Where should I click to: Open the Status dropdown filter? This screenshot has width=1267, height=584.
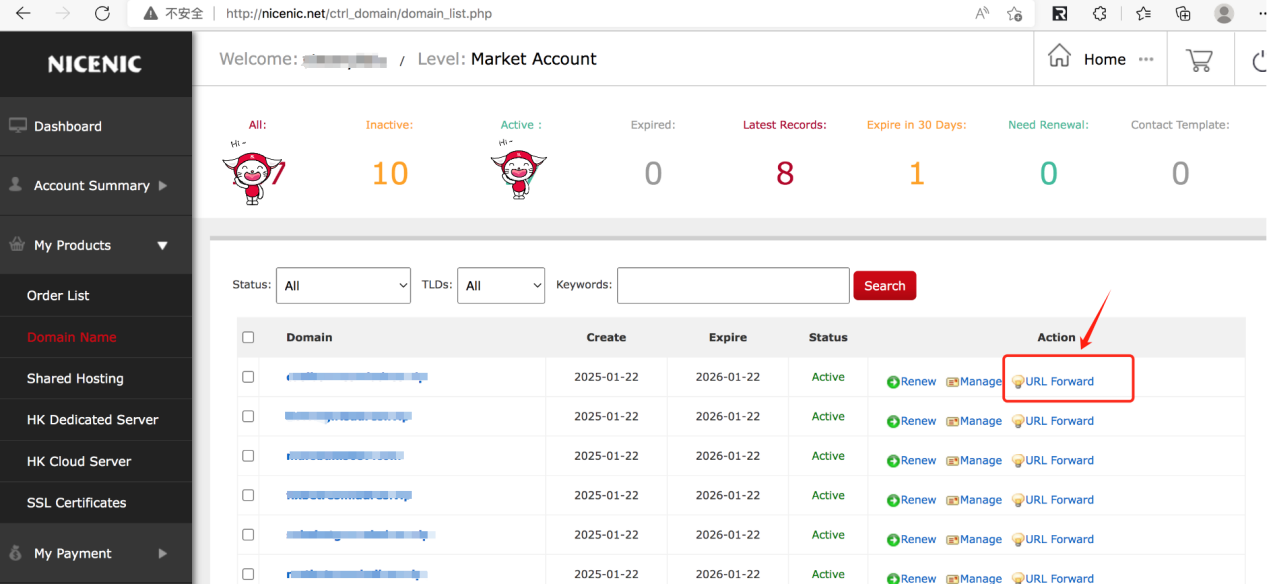(343, 286)
